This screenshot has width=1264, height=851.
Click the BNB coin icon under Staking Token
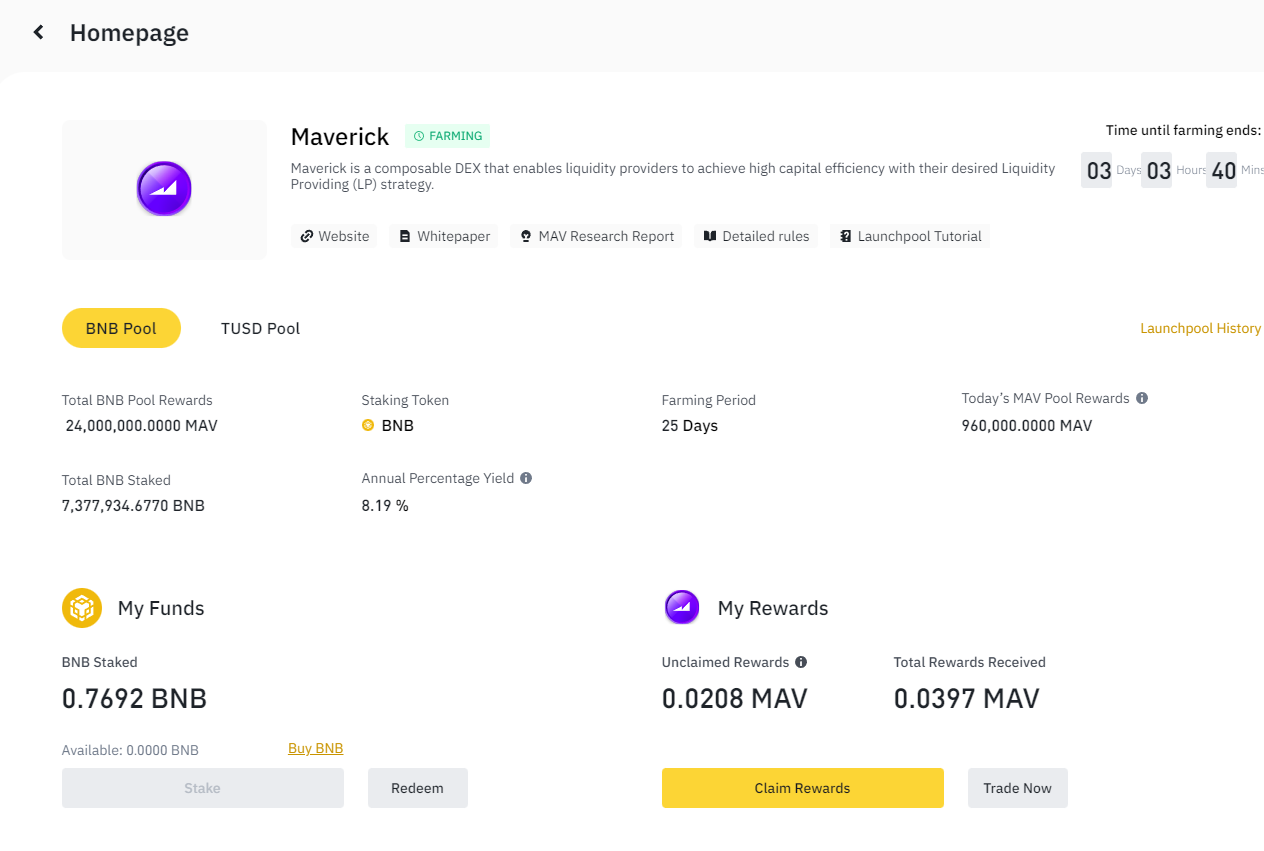368,425
